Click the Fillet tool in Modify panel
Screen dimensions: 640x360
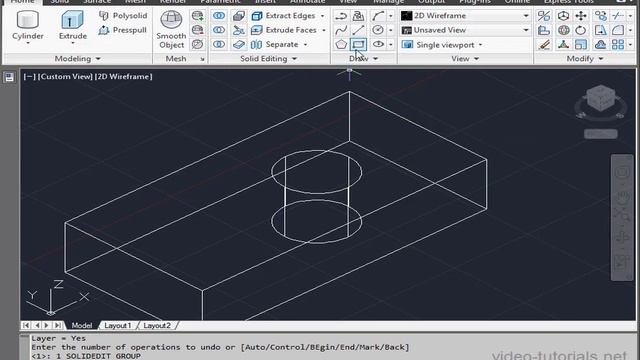(618, 30)
